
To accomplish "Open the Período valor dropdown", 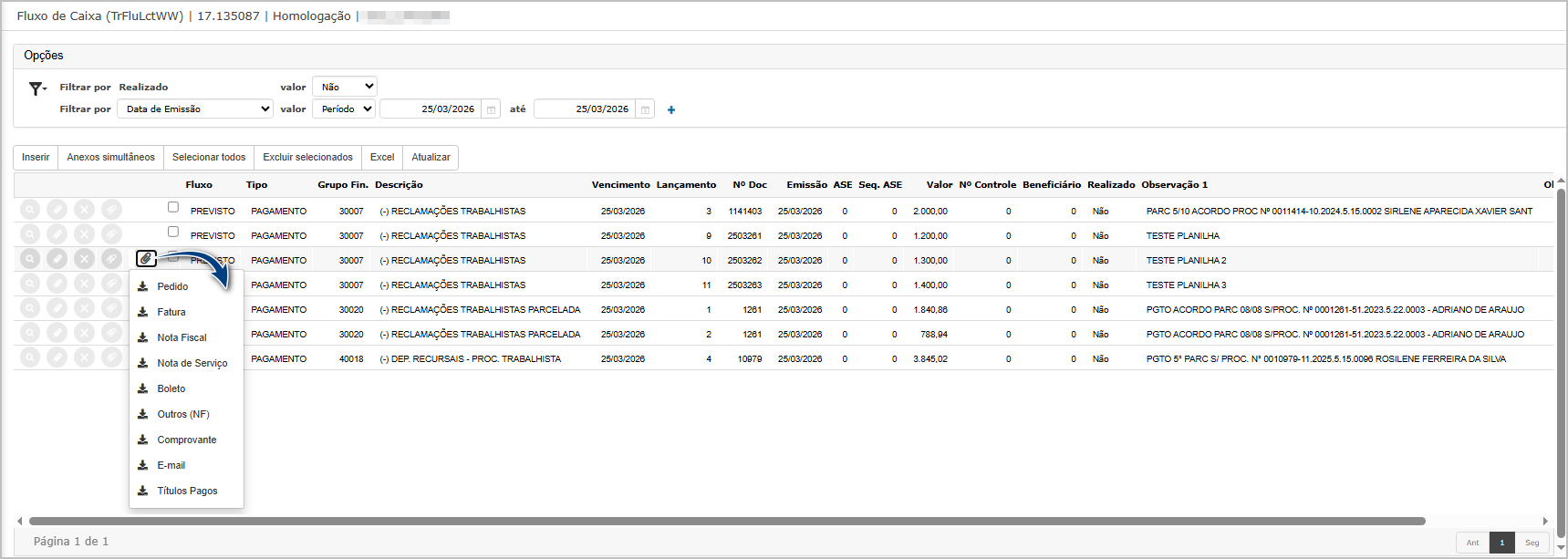I will 345,109.
